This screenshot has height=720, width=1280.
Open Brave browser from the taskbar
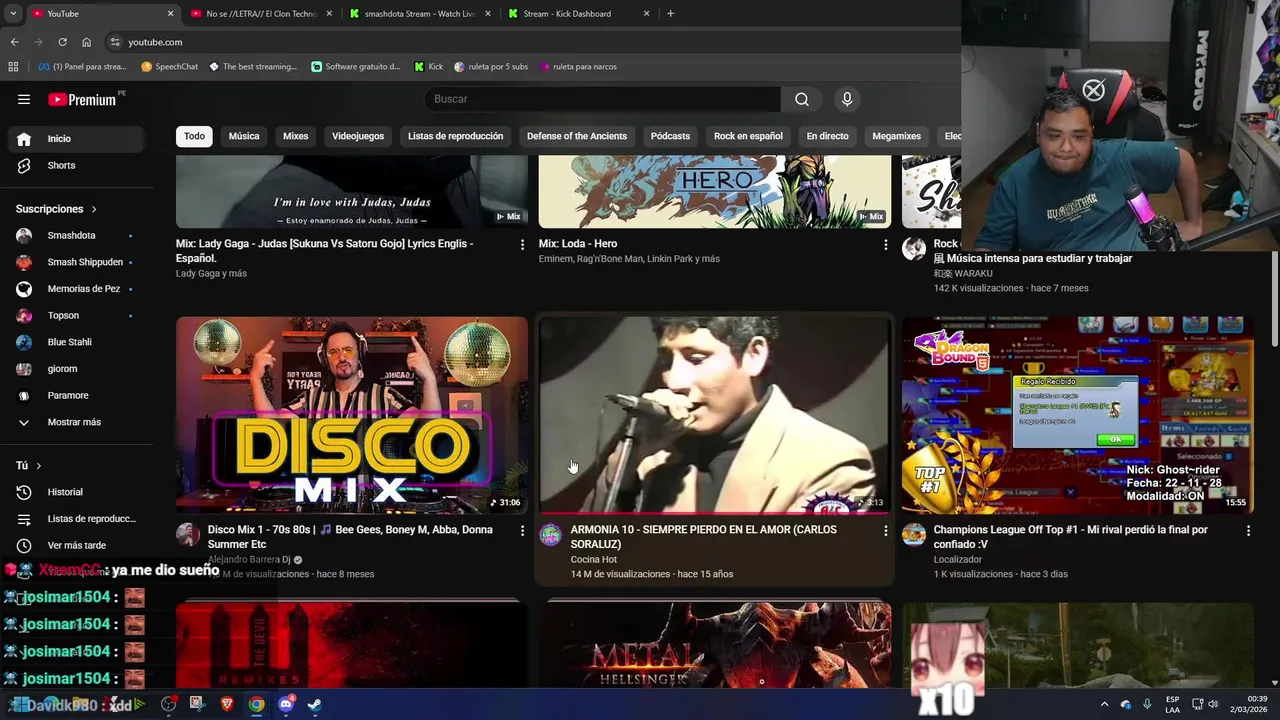[x=227, y=704]
